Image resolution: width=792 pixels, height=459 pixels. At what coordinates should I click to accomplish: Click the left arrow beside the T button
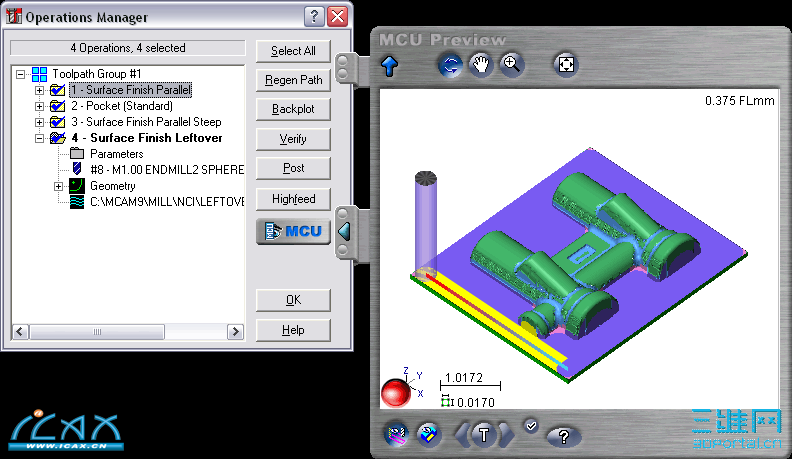(462, 435)
